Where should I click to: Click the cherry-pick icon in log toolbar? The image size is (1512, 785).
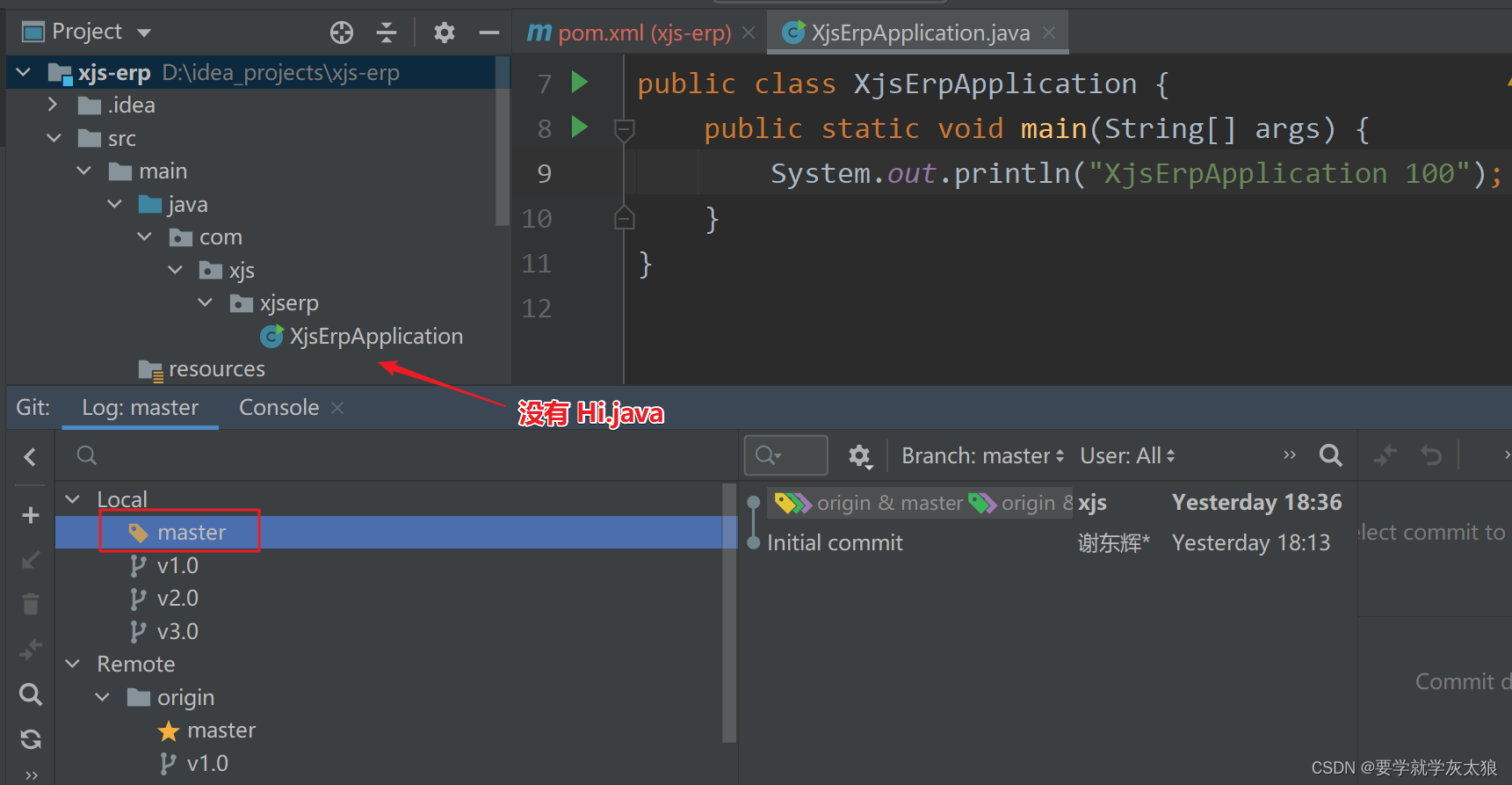pyautogui.click(x=1385, y=455)
